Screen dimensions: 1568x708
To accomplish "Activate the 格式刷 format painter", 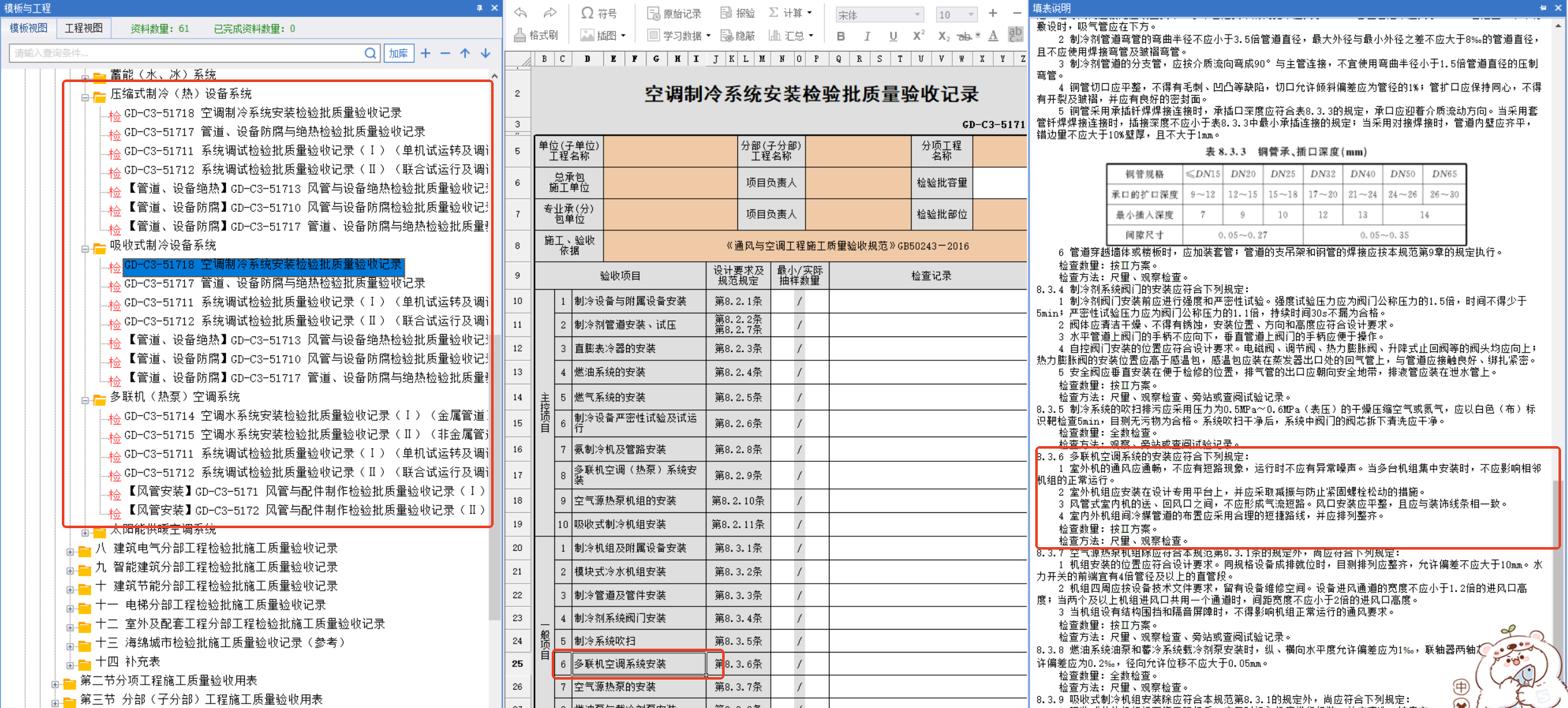I will (x=536, y=35).
